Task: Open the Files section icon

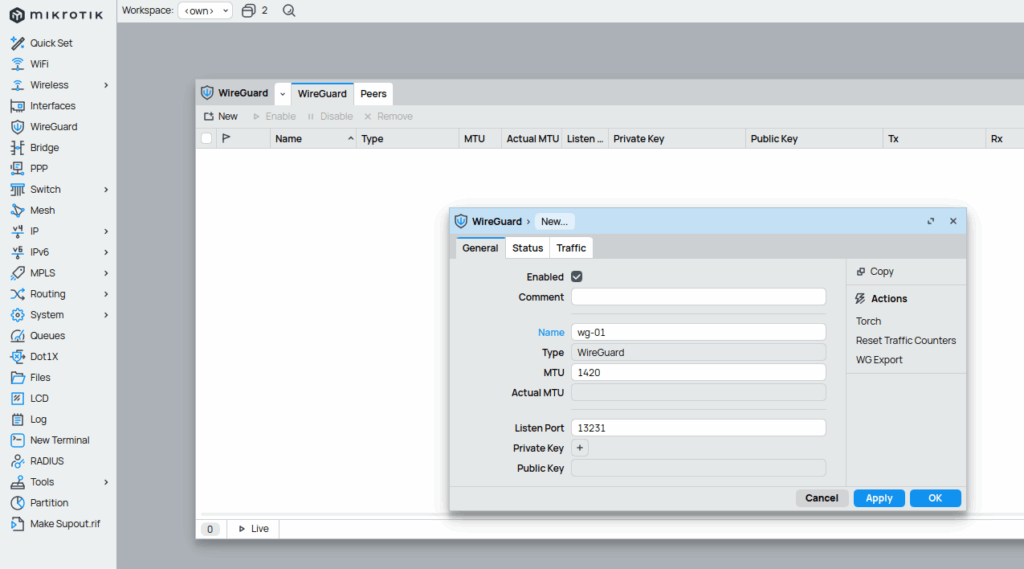Action: pyautogui.click(x=17, y=378)
